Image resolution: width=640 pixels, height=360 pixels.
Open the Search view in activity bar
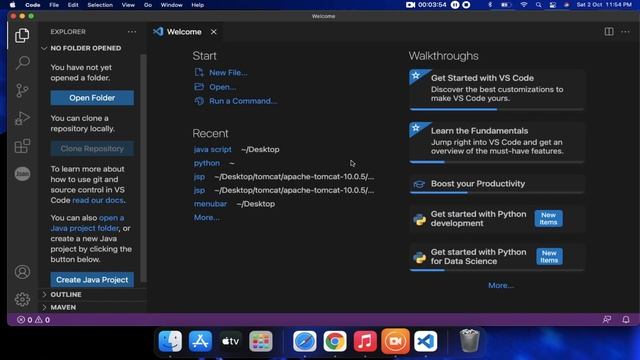click(22, 63)
